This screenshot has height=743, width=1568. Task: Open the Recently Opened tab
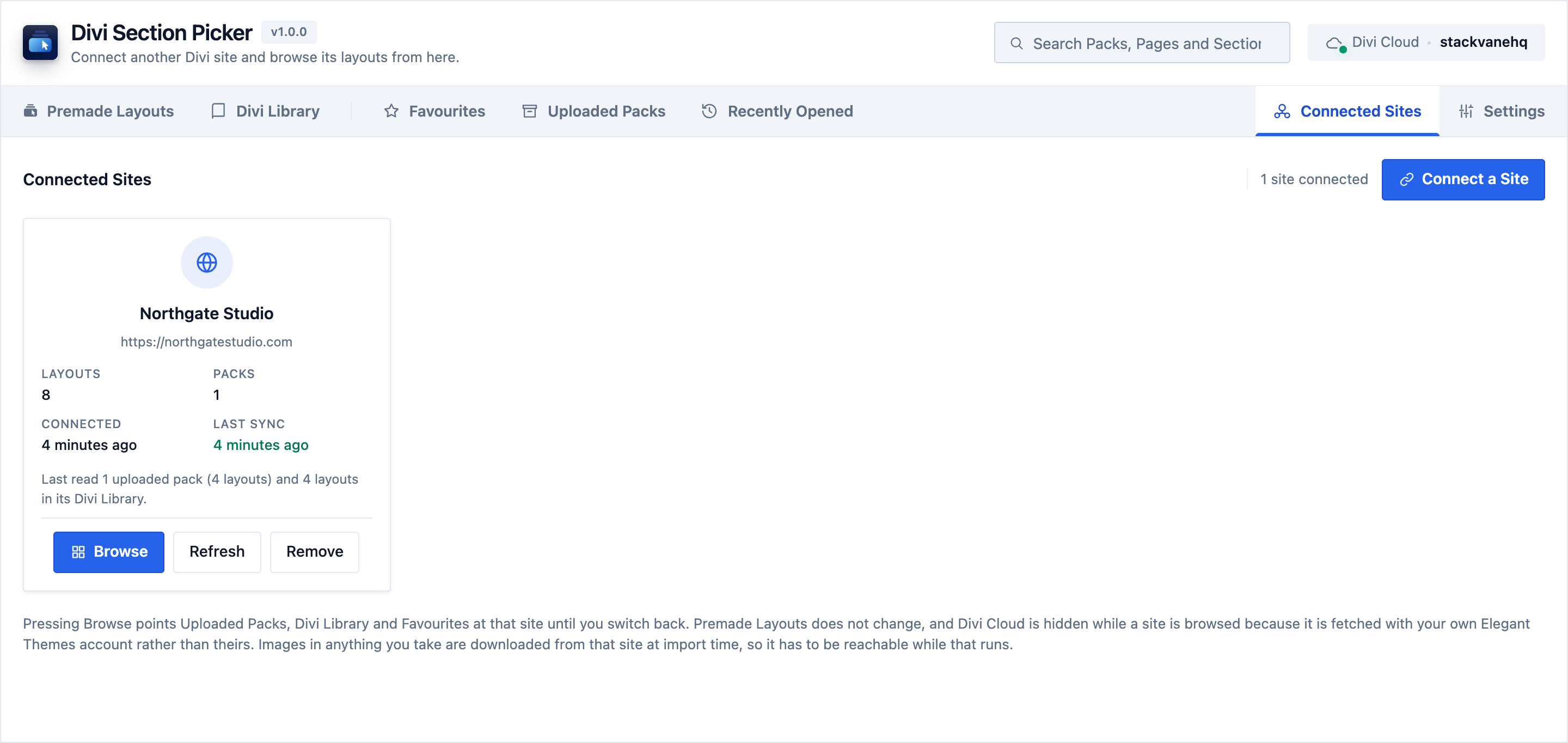coord(777,111)
